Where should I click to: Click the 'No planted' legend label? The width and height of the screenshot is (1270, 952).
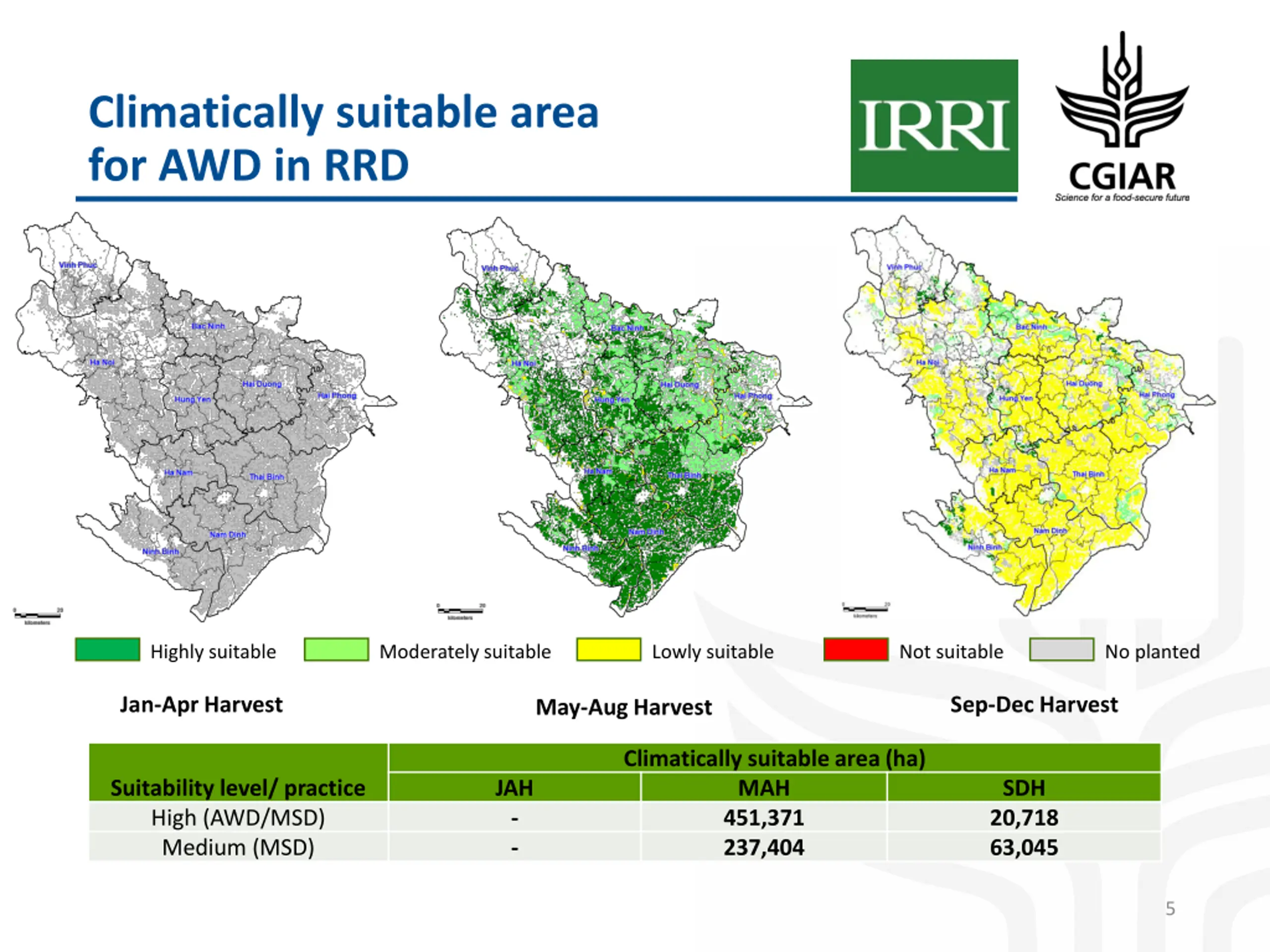(1152, 652)
